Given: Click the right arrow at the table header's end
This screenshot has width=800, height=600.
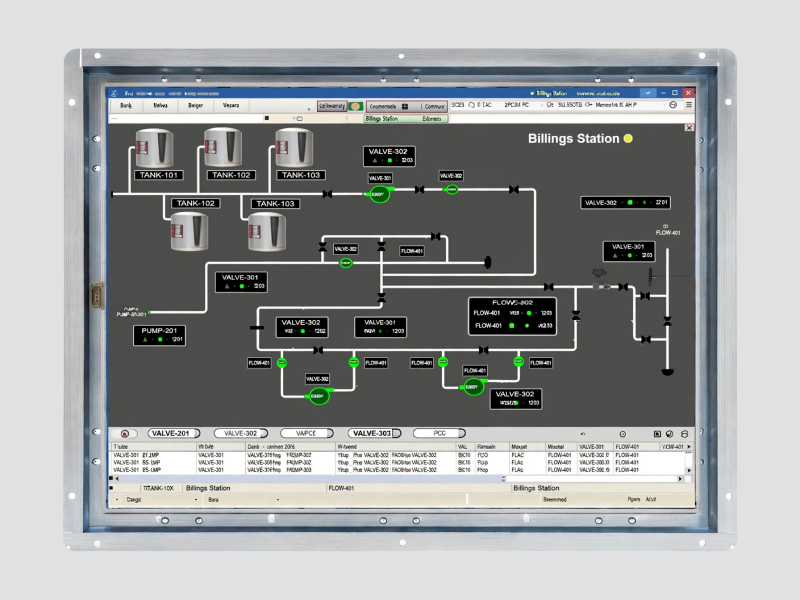Looking at the screenshot, I should point(689,446).
